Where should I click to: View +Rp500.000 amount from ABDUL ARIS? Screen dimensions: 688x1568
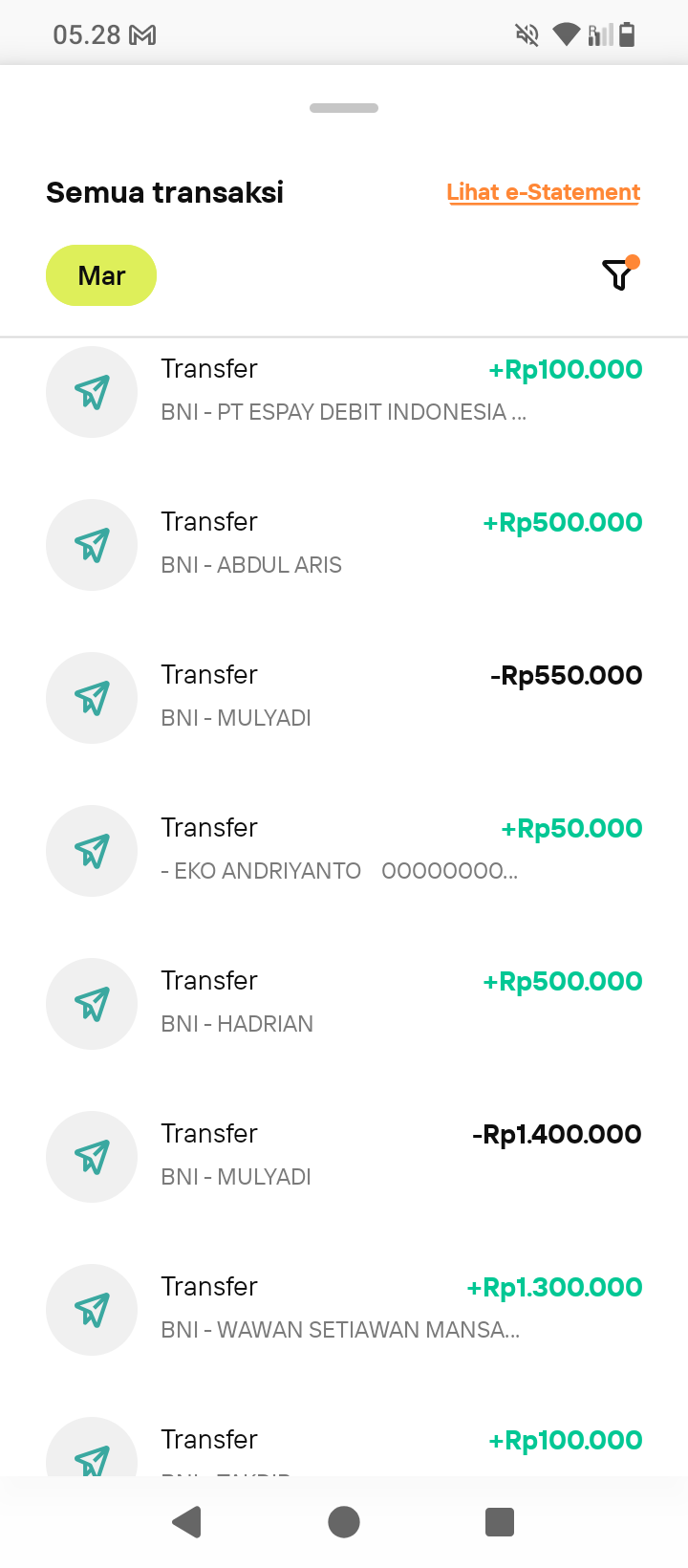(563, 522)
